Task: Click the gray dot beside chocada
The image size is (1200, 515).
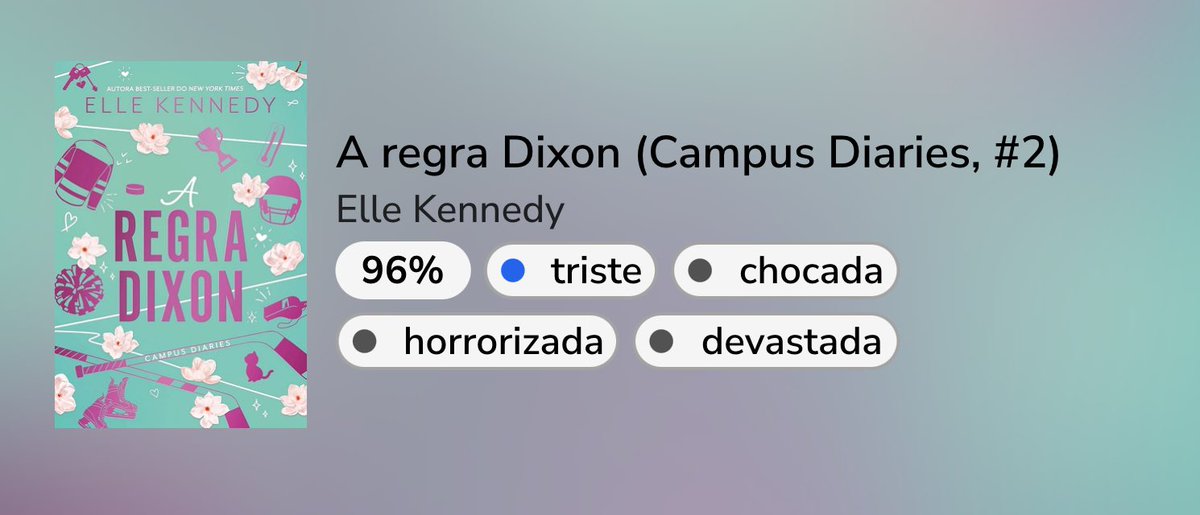Action: (x=701, y=271)
